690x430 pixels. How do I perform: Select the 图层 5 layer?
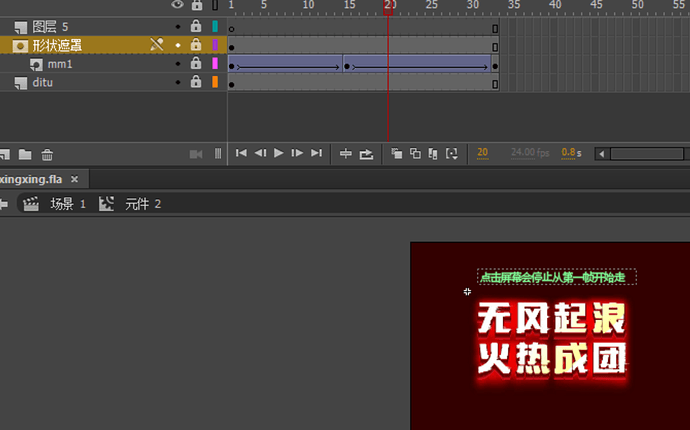pos(50,27)
